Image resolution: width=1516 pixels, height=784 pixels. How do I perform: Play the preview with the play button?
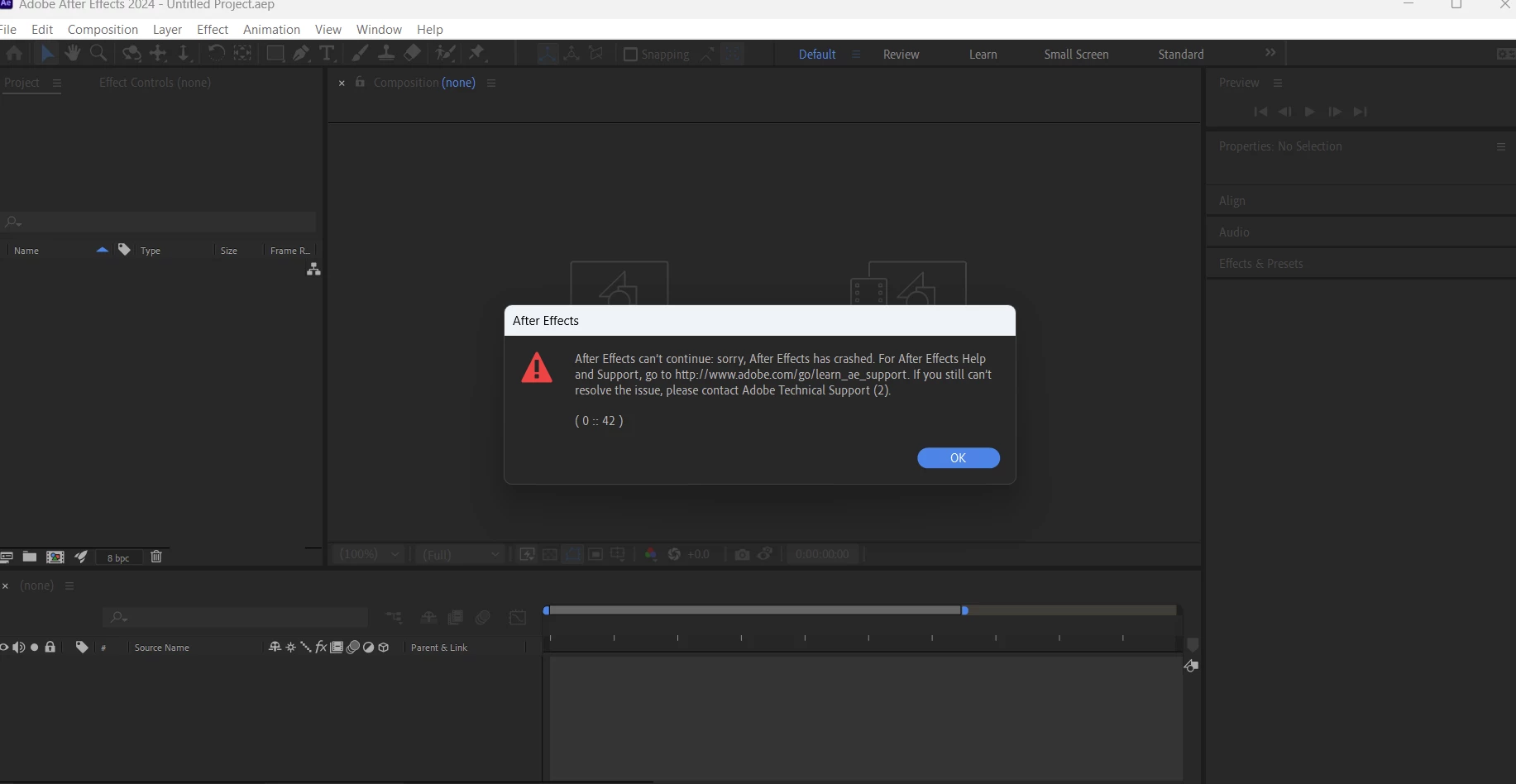pos(1309,112)
